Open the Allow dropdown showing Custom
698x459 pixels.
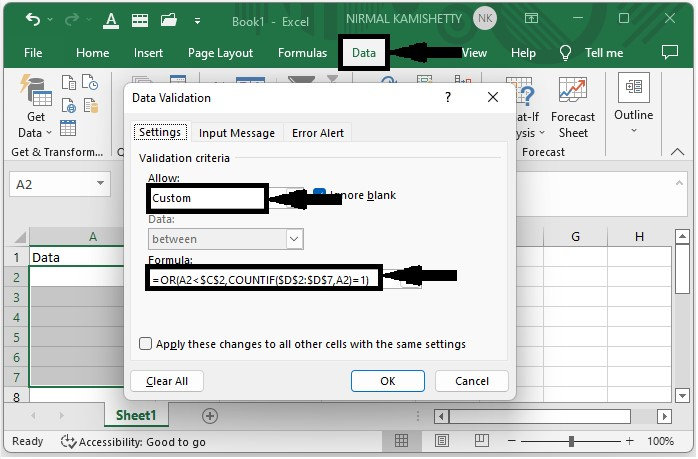227,198
